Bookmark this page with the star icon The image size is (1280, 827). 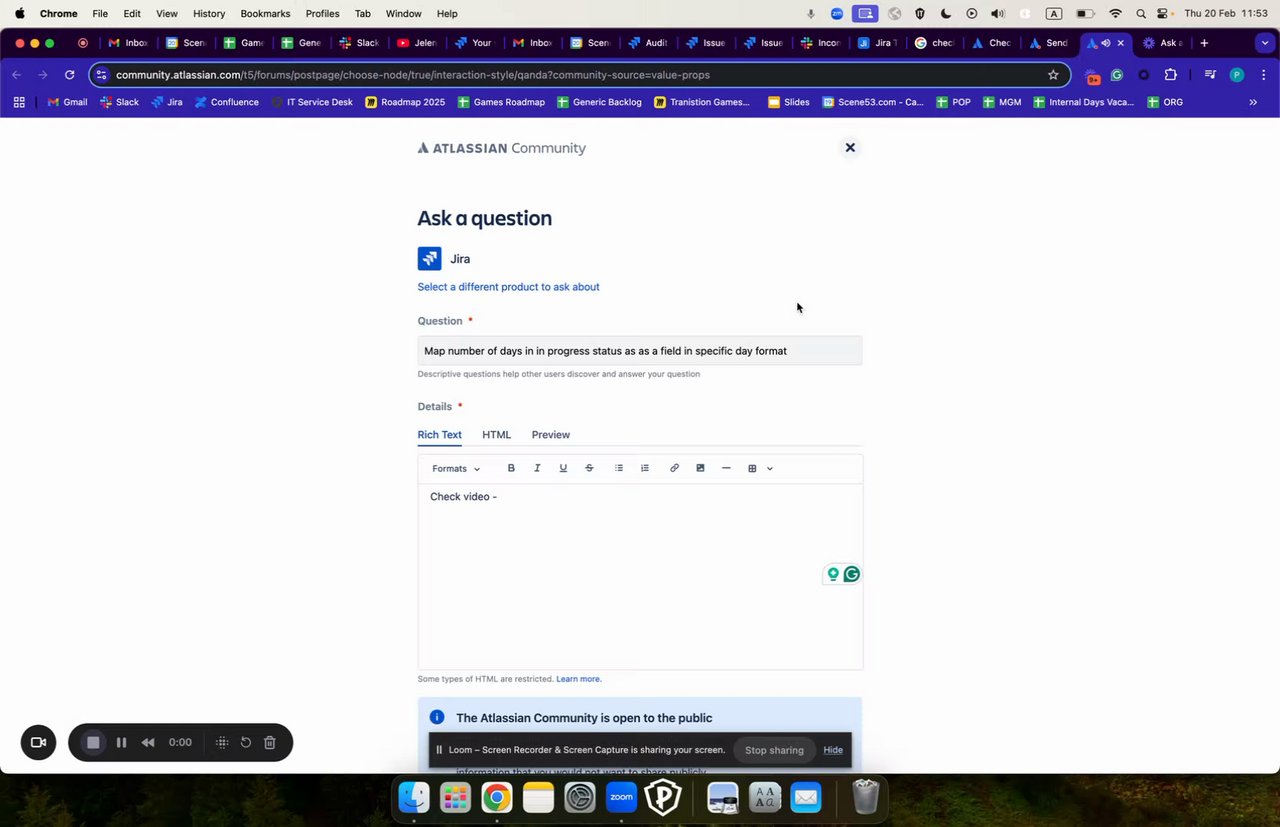coord(1053,75)
